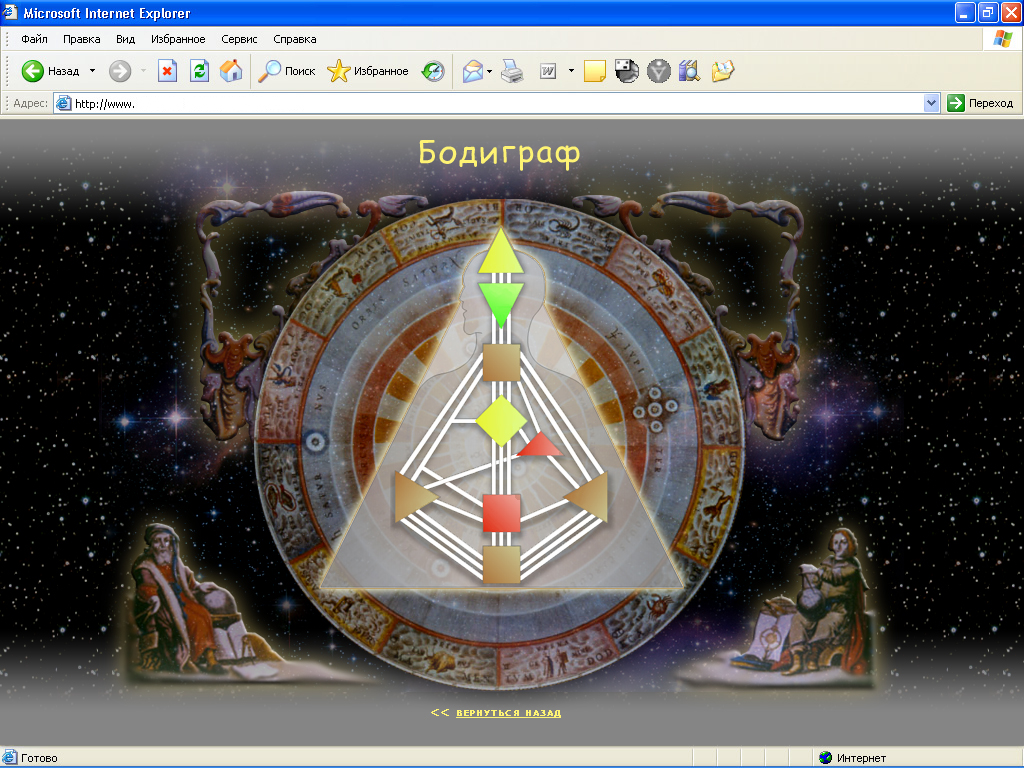Click the Windows flag logo in menu bar
The image size is (1024, 768).
(x=1002, y=39)
